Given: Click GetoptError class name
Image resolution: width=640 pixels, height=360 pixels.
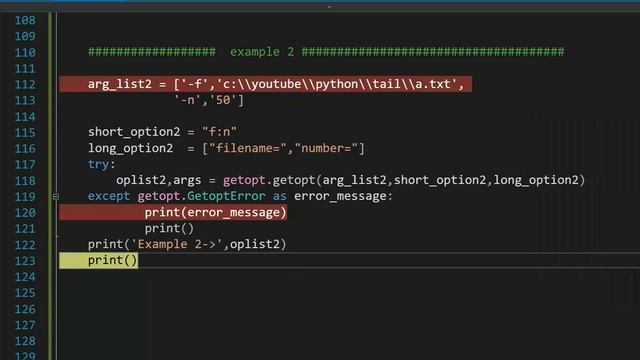Looking at the screenshot, I should tap(226, 196).
